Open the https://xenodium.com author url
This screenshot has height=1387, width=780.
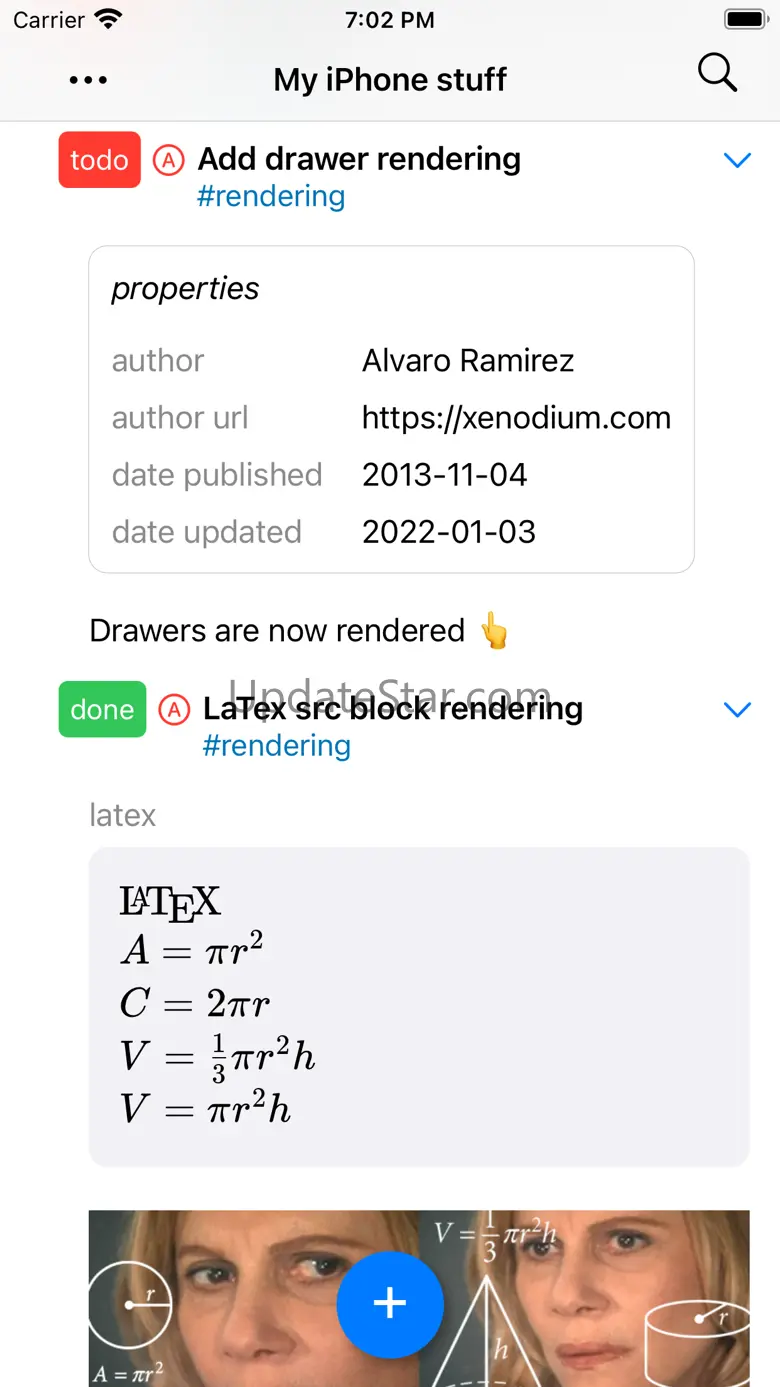[516, 418]
